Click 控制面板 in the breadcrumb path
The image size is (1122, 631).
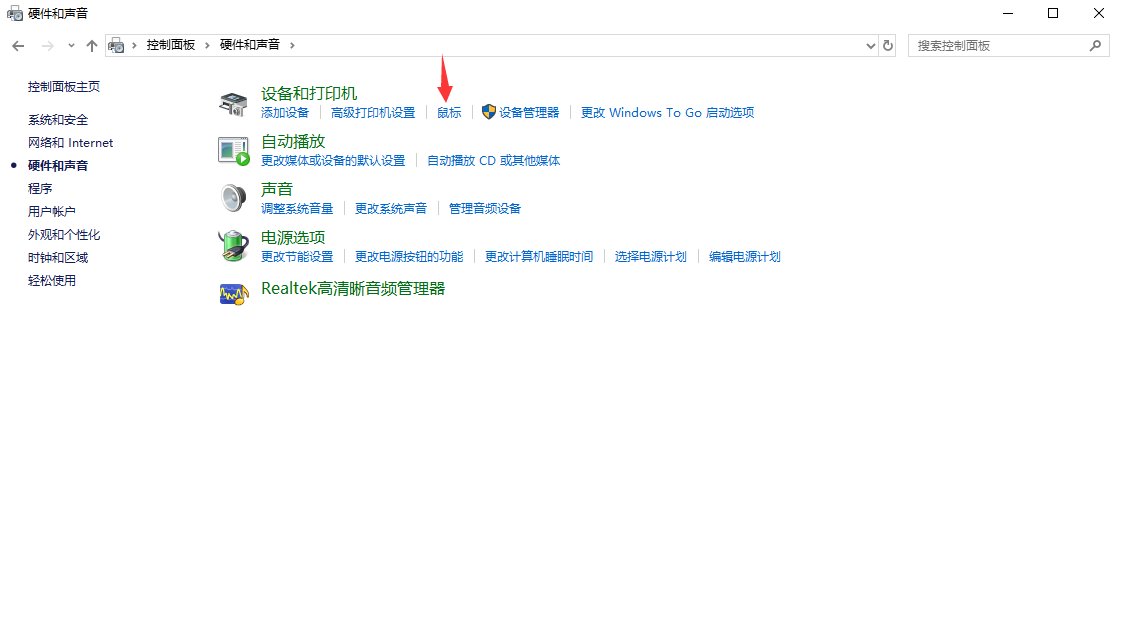(171, 46)
